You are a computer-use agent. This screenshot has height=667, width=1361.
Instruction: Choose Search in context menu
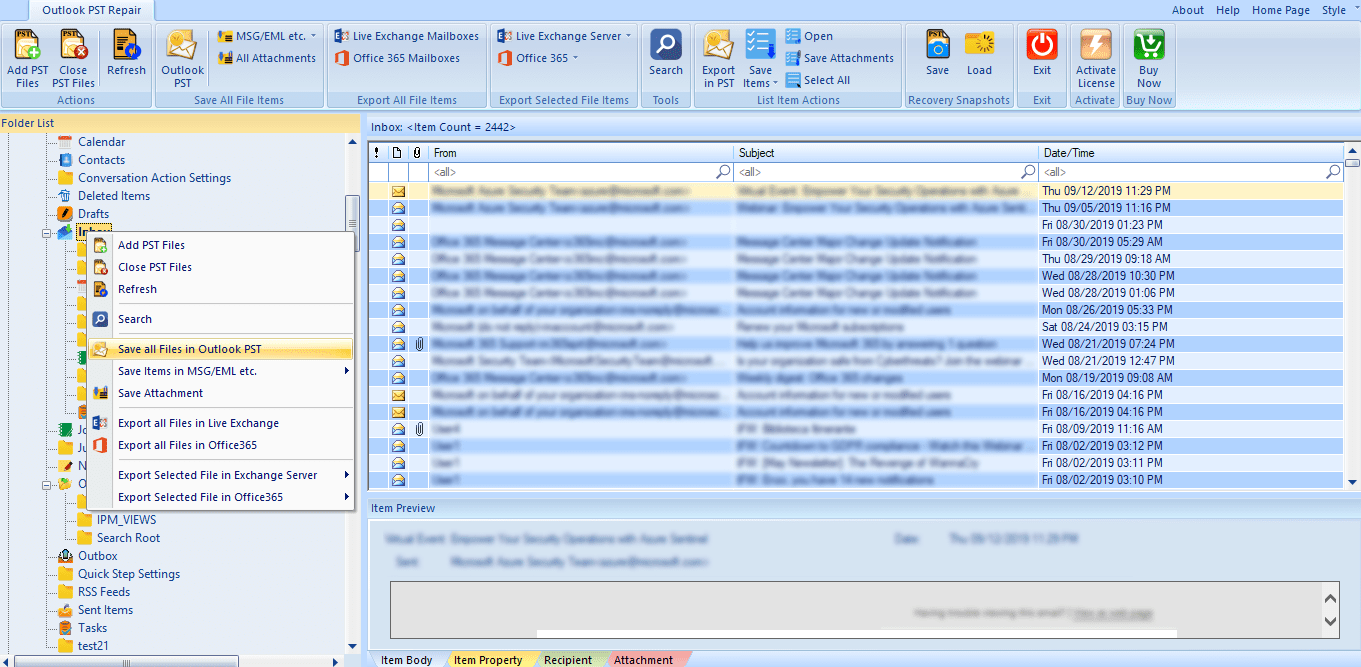(x=220, y=319)
